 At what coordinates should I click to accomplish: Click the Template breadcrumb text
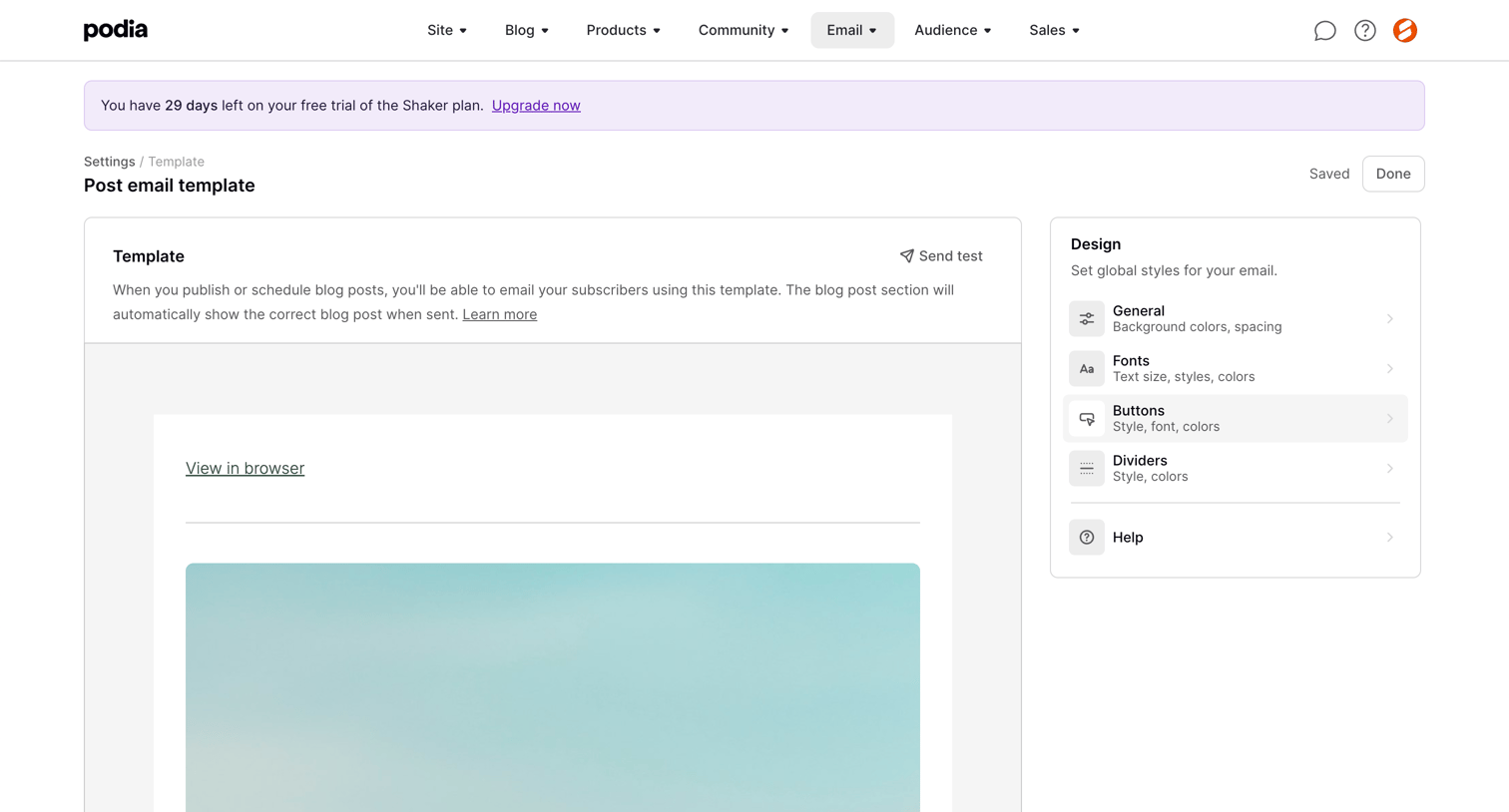tap(177, 162)
